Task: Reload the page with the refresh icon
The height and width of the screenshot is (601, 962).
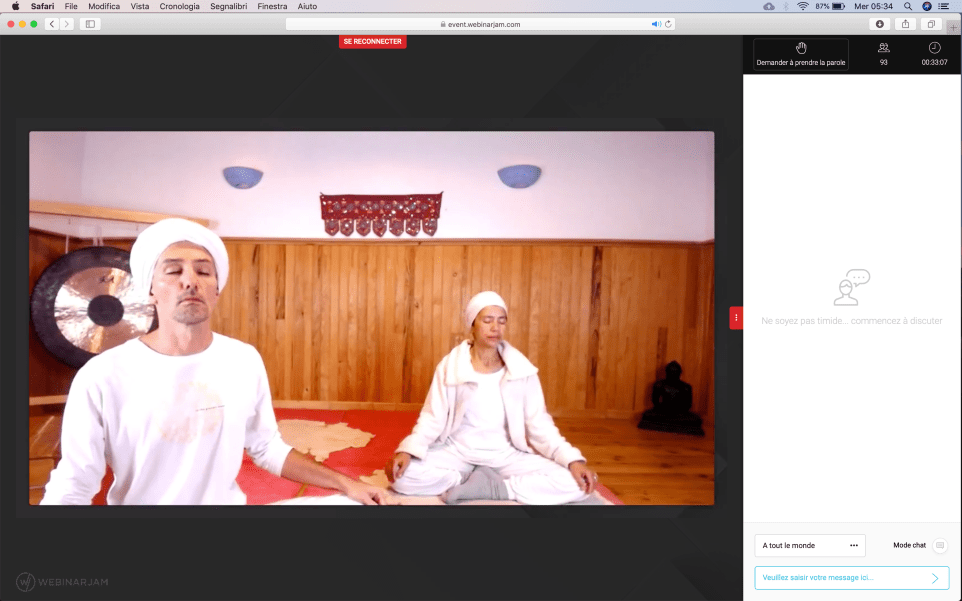Action: pos(668,24)
